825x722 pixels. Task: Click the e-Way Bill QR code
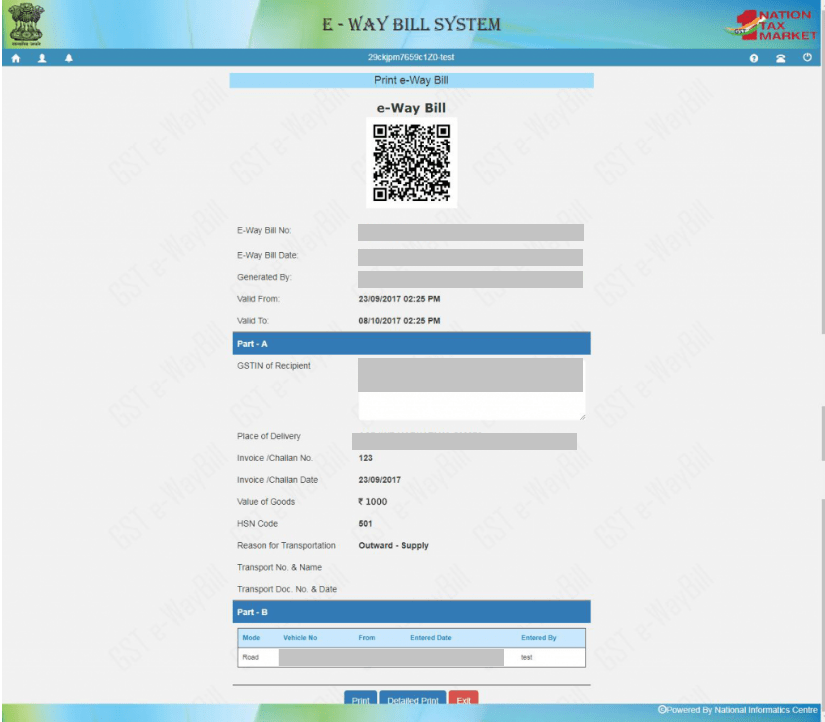(411, 162)
